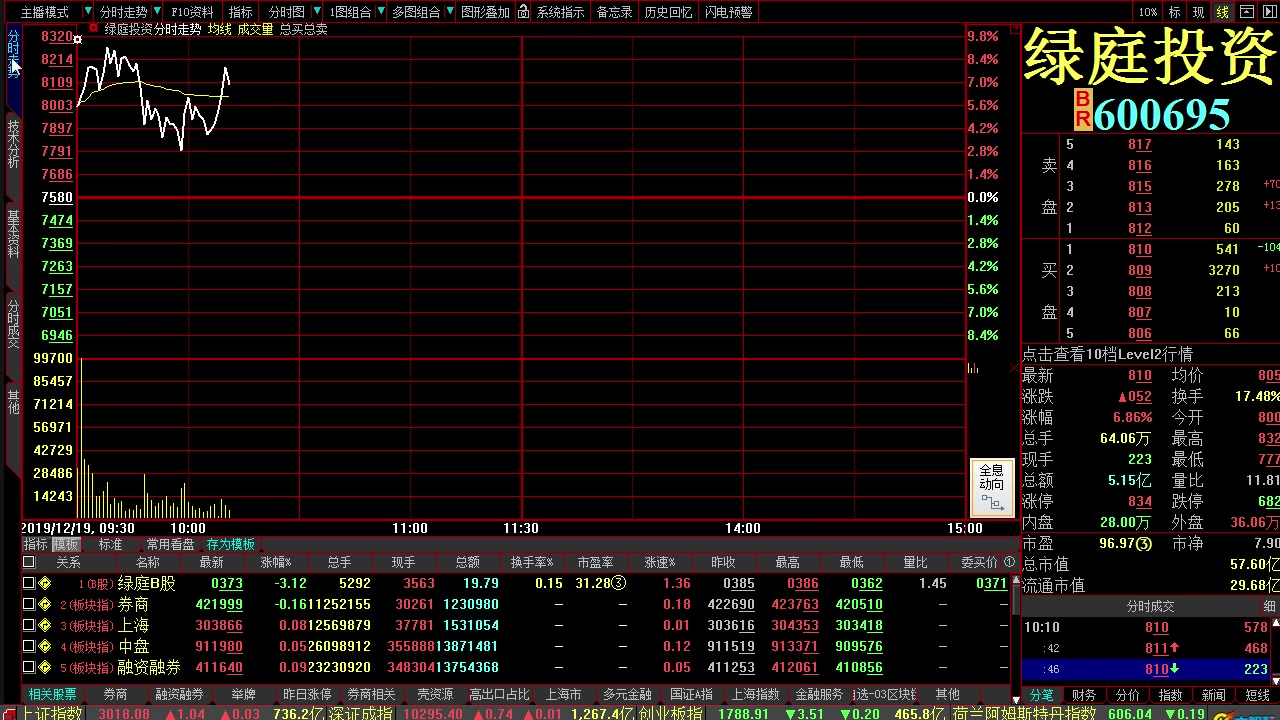This screenshot has height=720, width=1280.
Task: Click the 换手率% column header
Action: (532, 562)
